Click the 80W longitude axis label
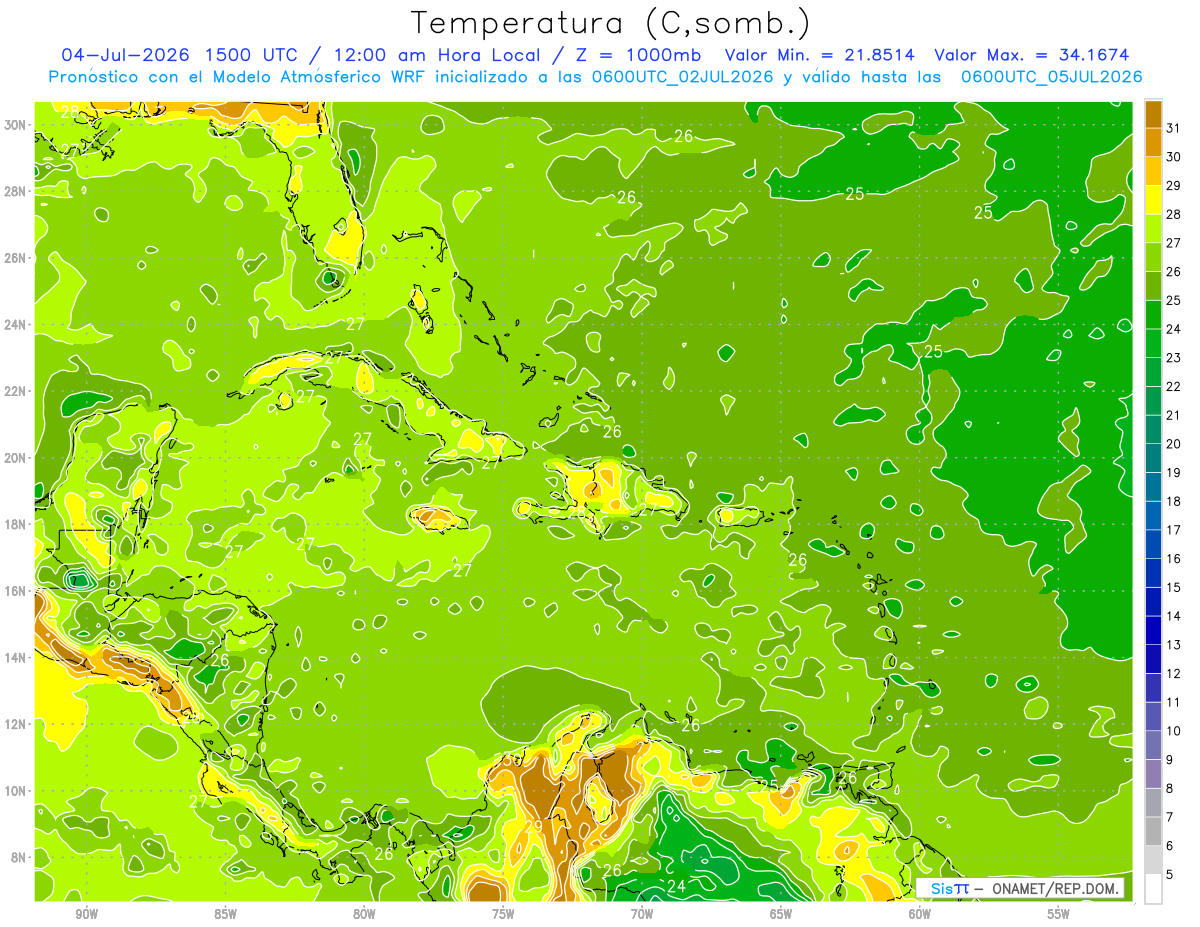This screenshot has height=927, width=1200. 364,914
